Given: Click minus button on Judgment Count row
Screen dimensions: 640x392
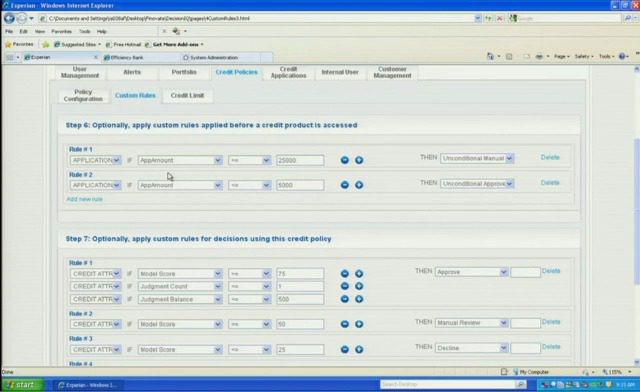Looking at the screenshot, I should pos(345,286).
